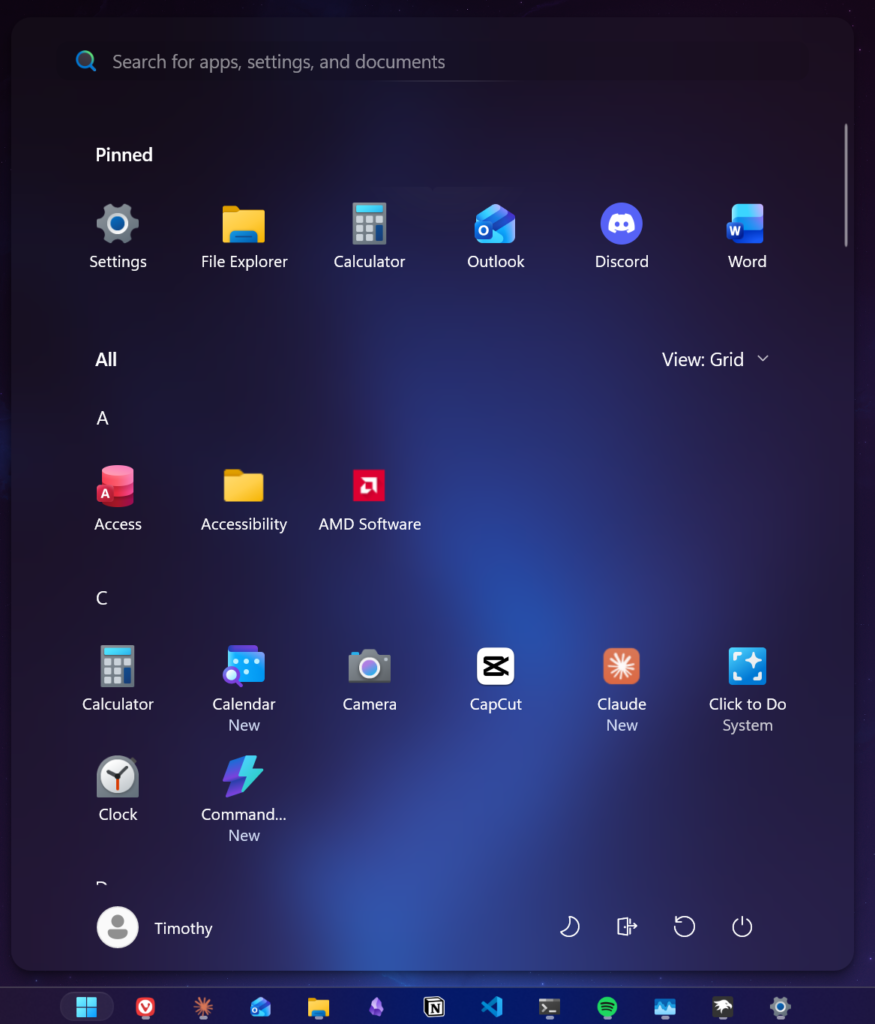The height and width of the screenshot is (1024, 875).
Task: Open the pinned Word app
Action: coord(747,236)
